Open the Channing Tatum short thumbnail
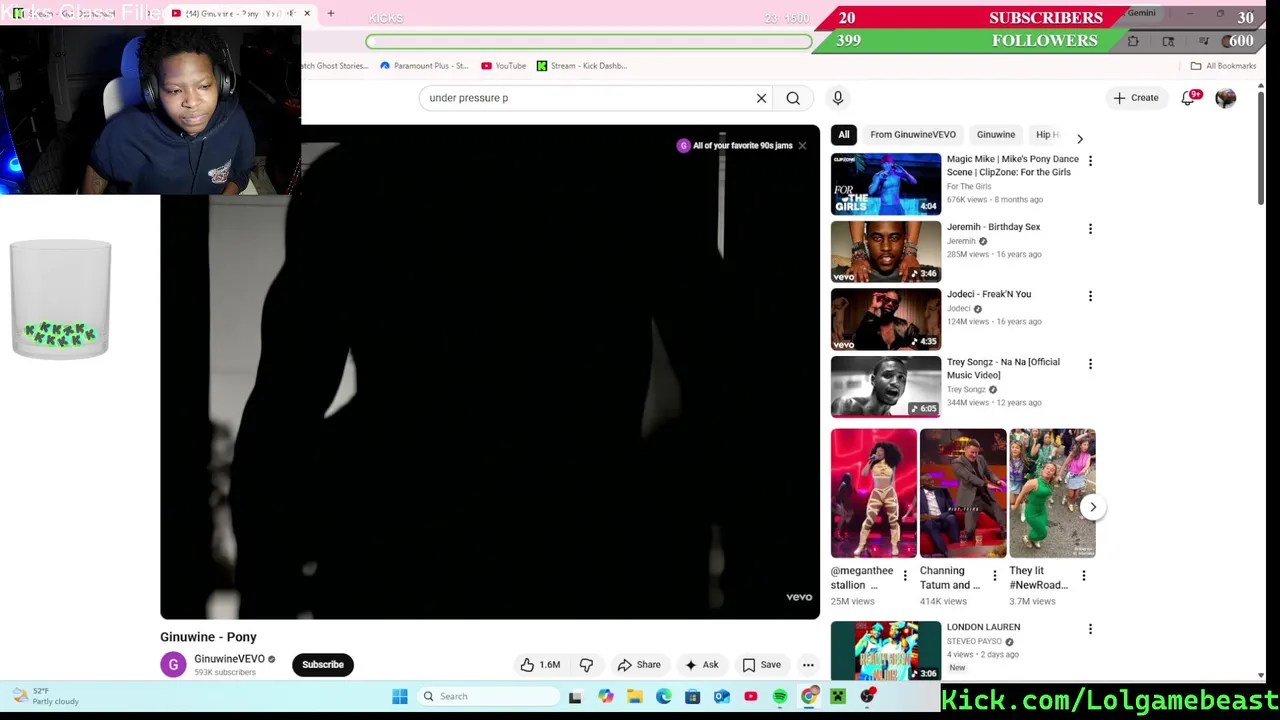 963,493
